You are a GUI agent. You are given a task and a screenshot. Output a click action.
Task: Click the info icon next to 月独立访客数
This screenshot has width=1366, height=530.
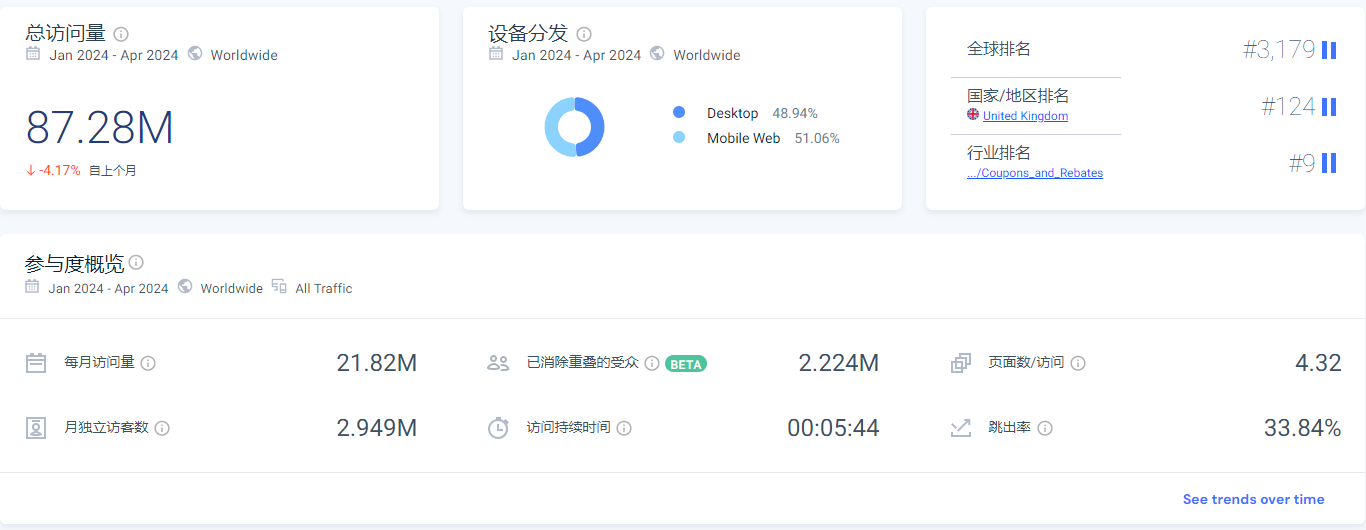pyautogui.click(x=162, y=428)
